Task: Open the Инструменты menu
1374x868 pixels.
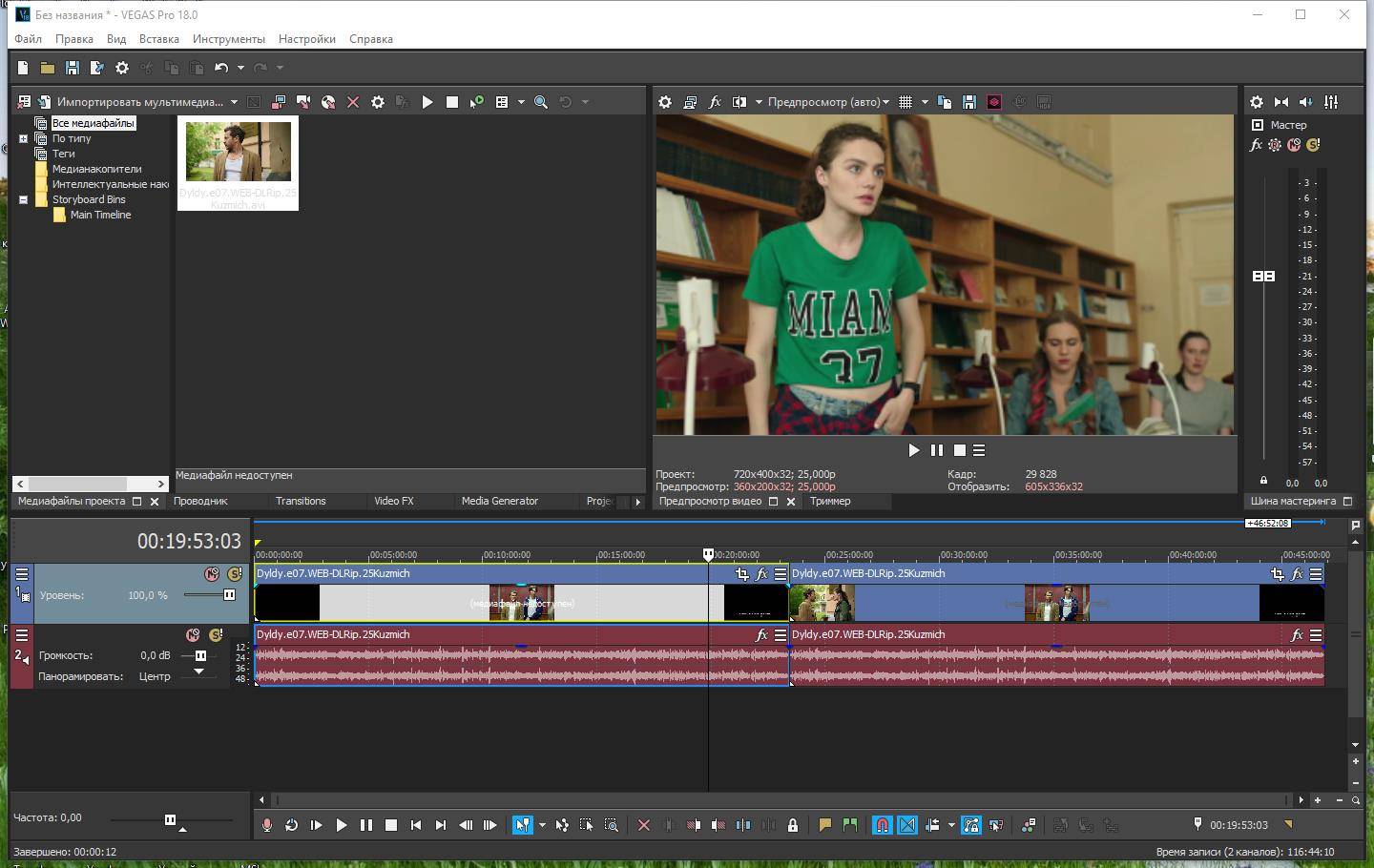Action: [229, 39]
